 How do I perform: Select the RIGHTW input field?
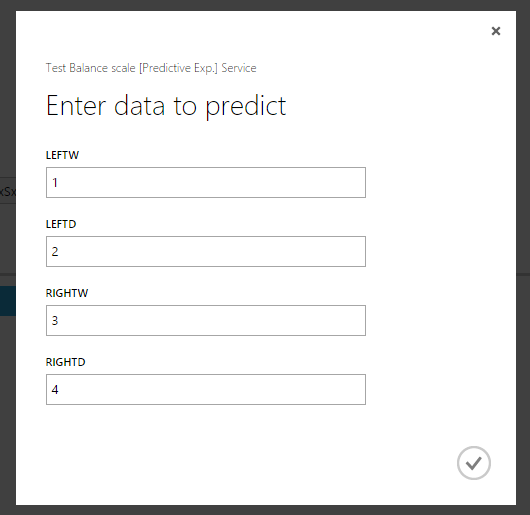pyautogui.click(x=206, y=320)
